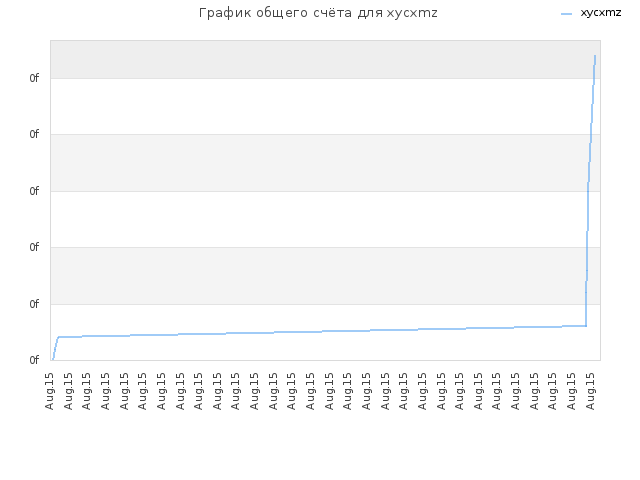Click the second 0f label from the bottom
The height and width of the screenshot is (480, 640).
pyautogui.click(x=34, y=304)
